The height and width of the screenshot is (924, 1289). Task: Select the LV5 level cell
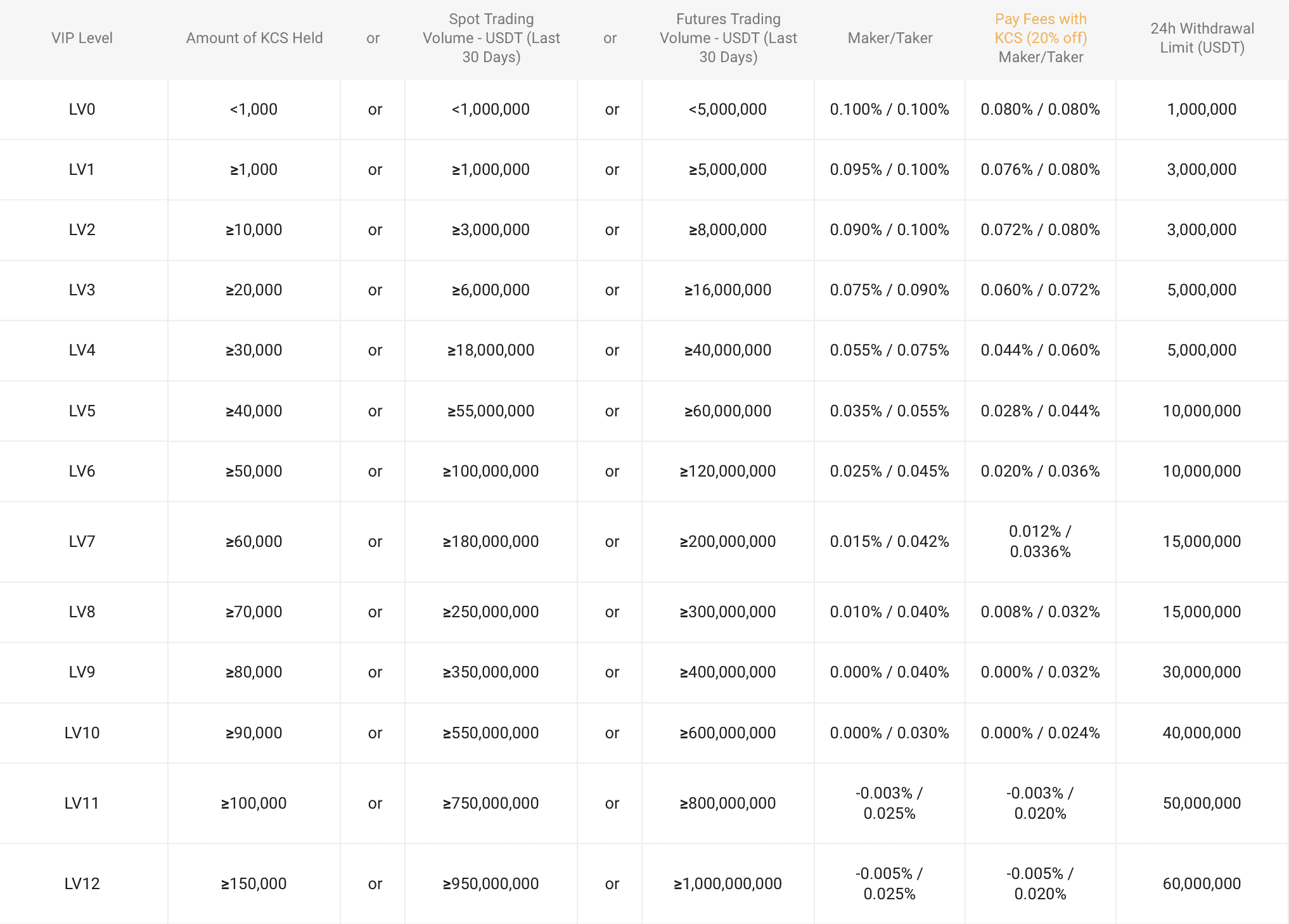click(82, 411)
